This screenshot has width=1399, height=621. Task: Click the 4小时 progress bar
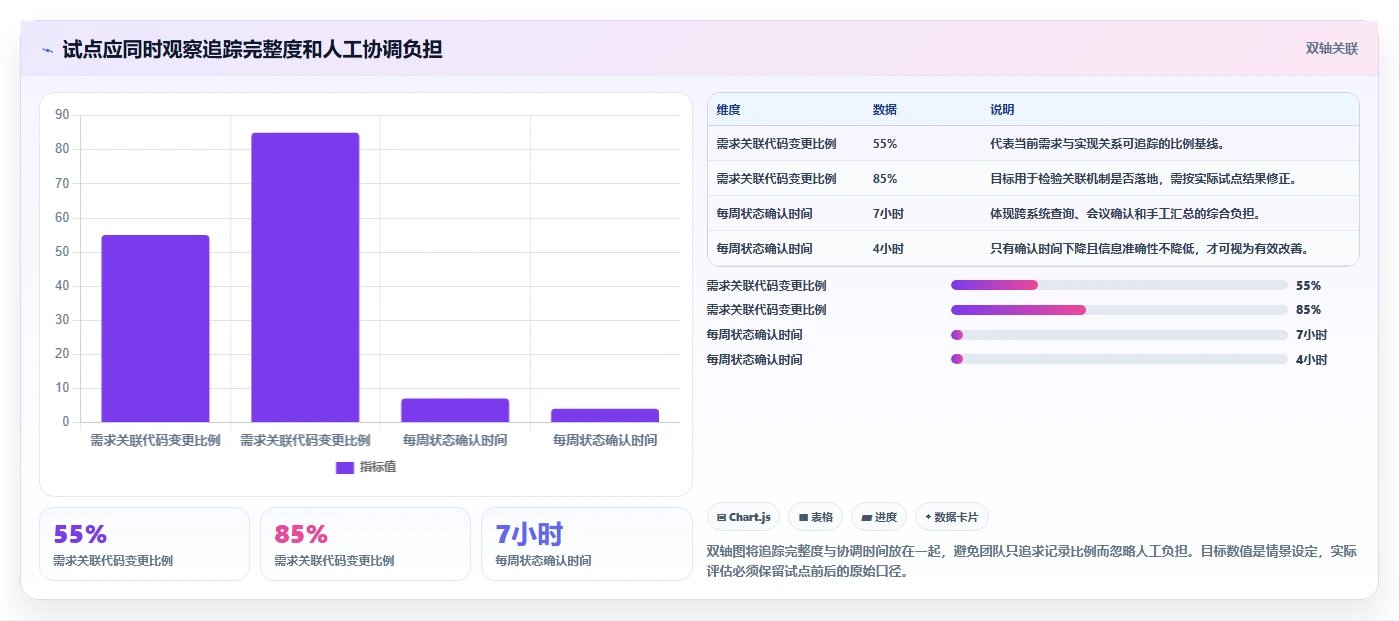tap(1119, 359)
